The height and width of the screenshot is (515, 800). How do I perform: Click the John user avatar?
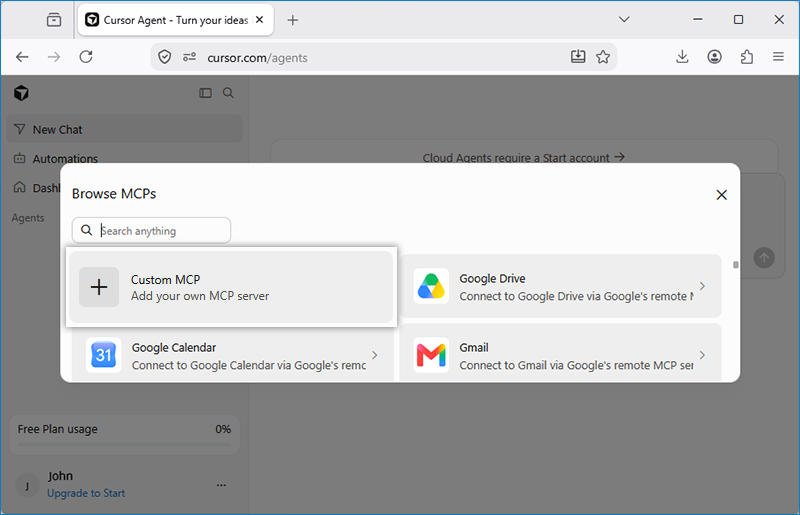coord(27,485)
